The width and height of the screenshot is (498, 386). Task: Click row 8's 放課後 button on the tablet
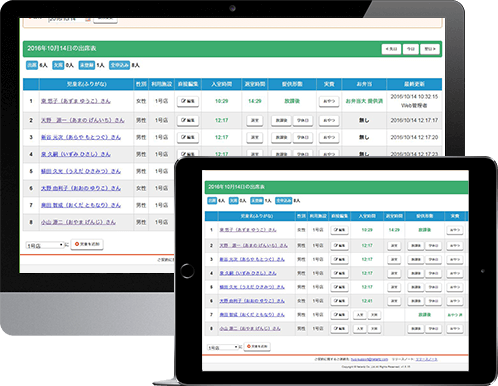[x=416, y=329]
